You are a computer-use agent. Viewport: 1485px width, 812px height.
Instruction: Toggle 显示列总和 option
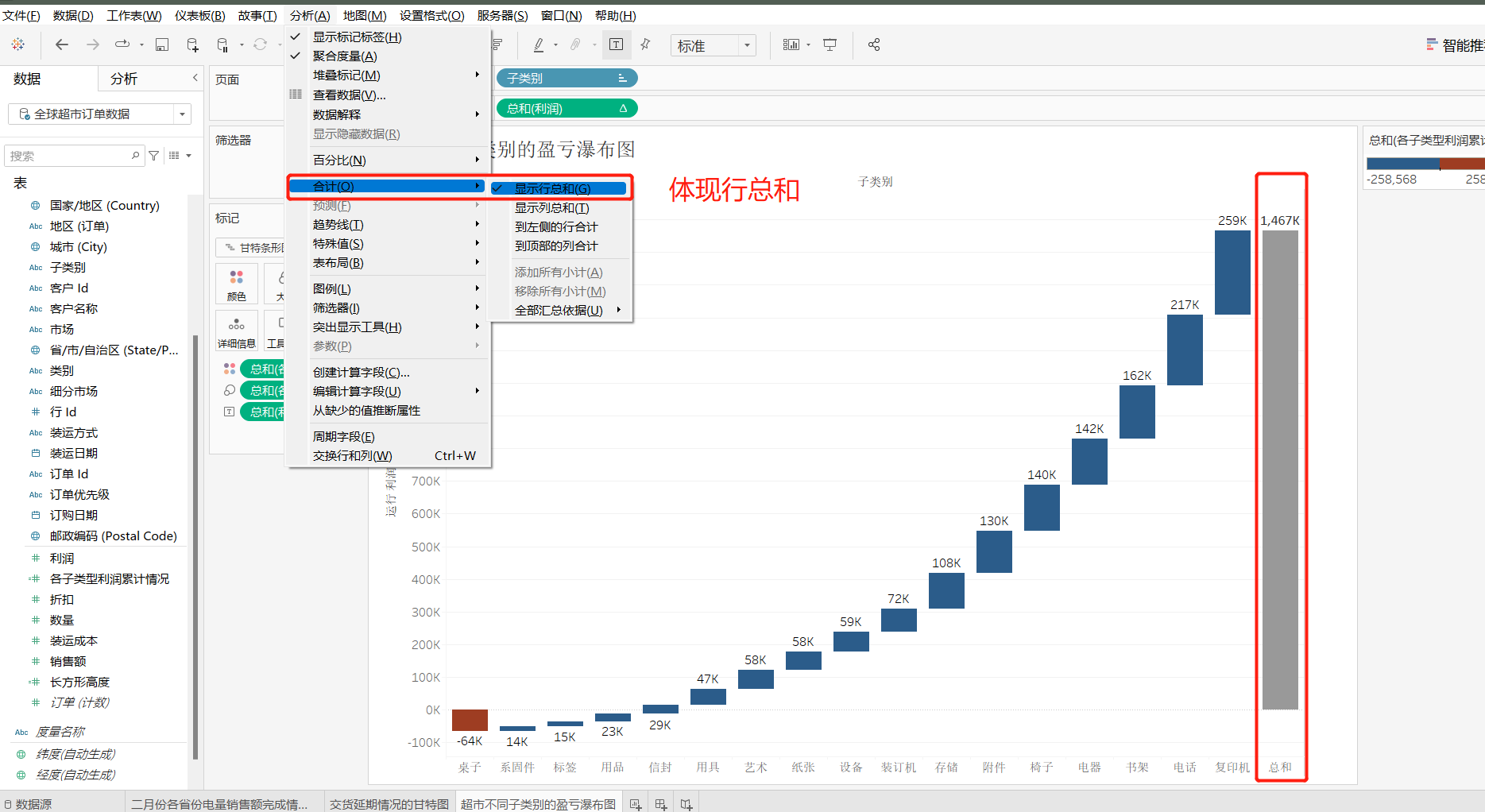point(551,207)
